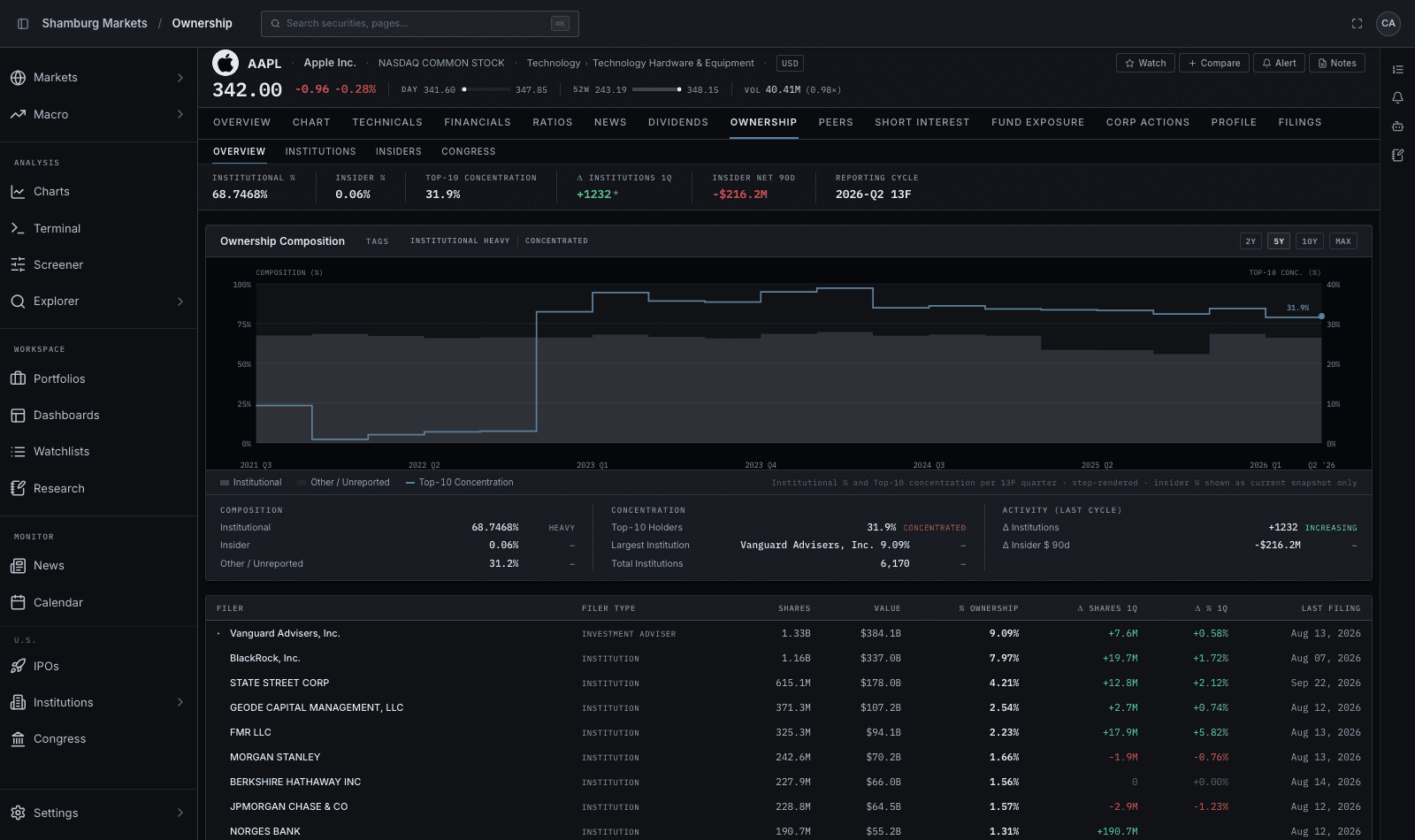Switch to Financials tab
This screenshot has width=1415, height=840.
[x=478, y=123]
